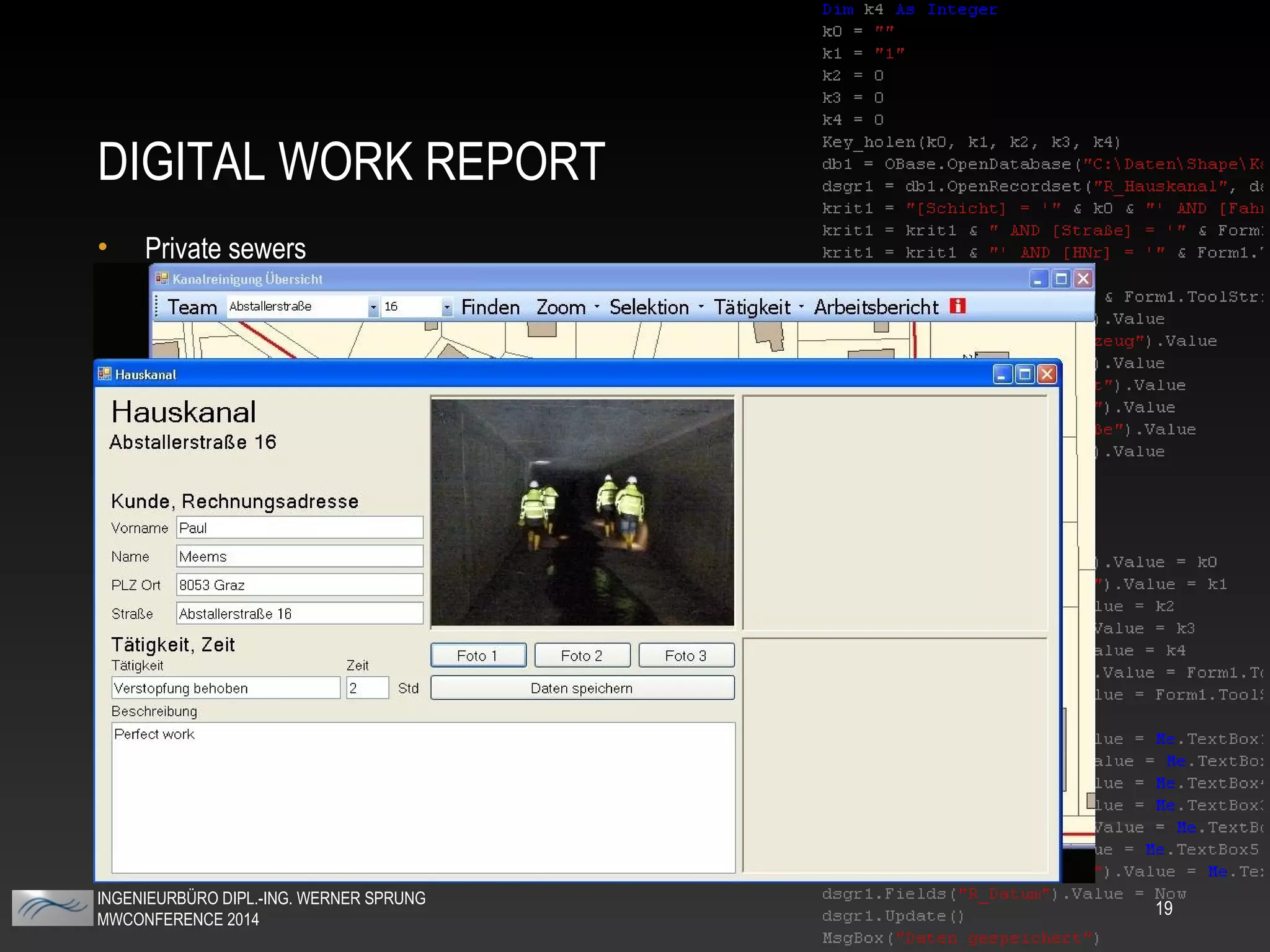Click the Team toolbar item
This screenshot has height=952, width=1270.
(x=192, y=307)
